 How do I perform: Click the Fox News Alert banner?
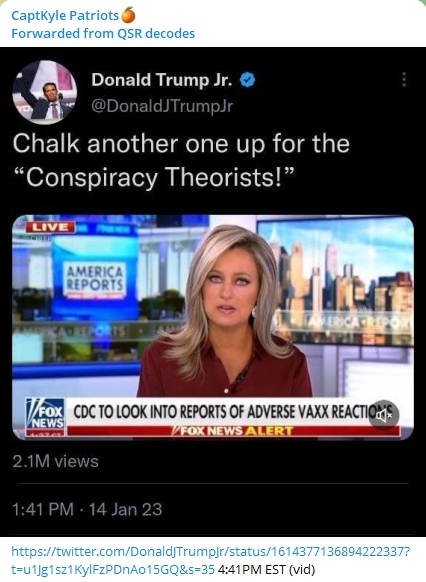(x=233, y=431)
